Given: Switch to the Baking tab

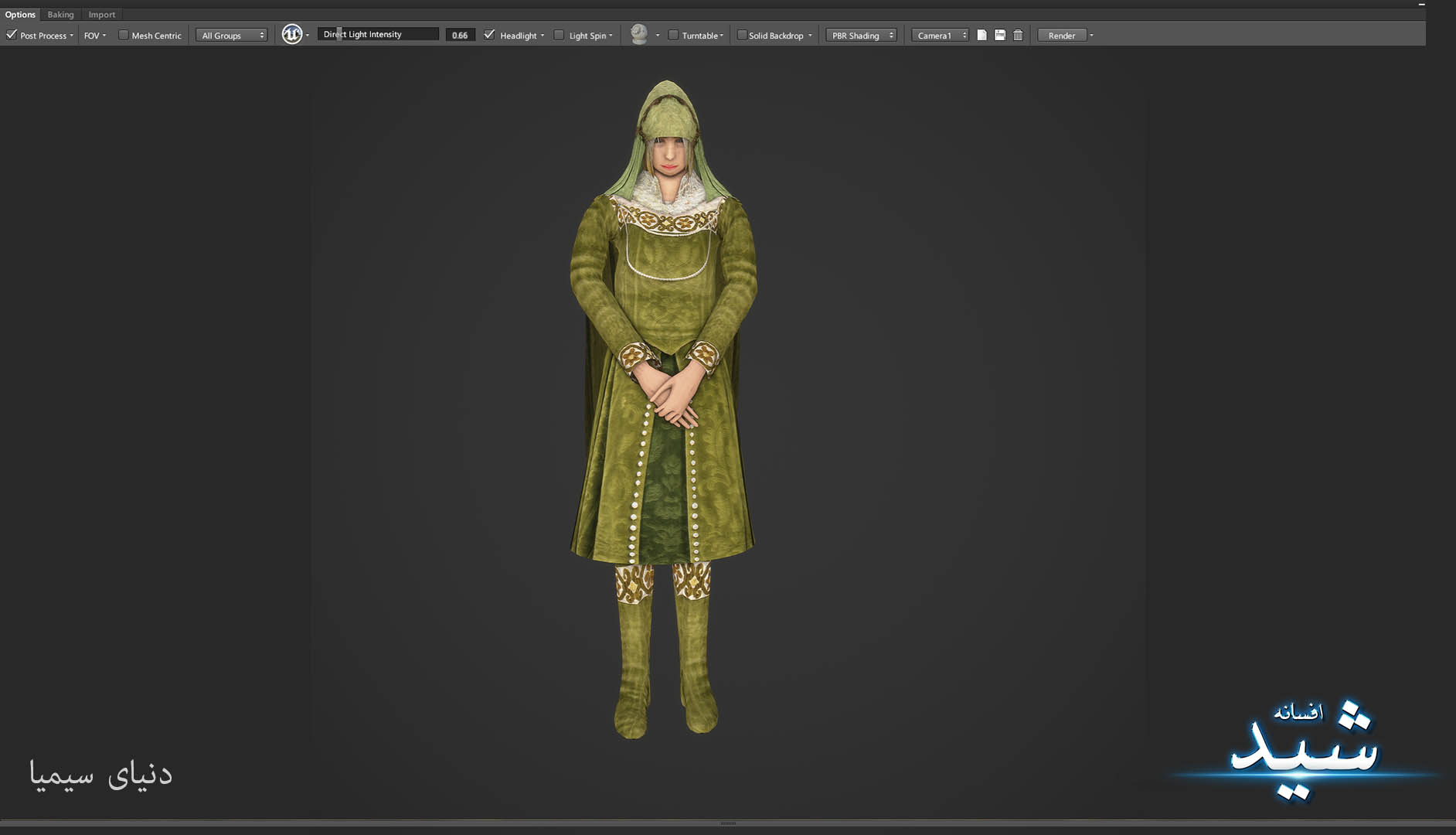Looking at the screenshot, I should (x=60, y=15).
